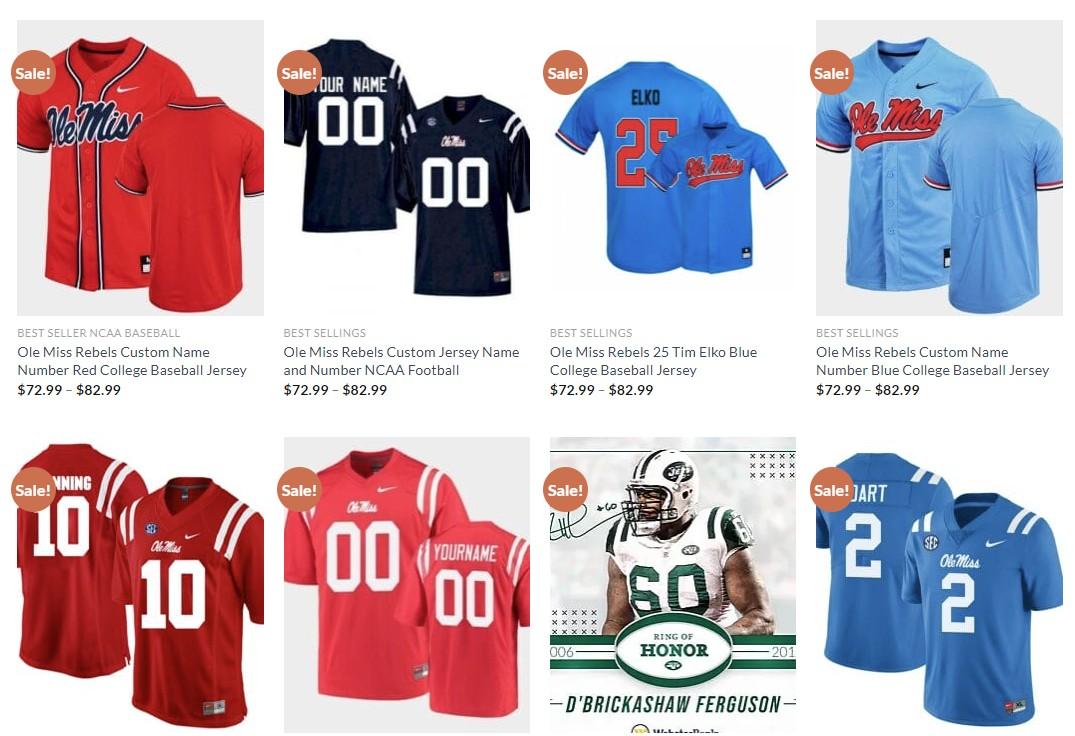Open Ole Miss Rebels Custom Name Red Baseball Jersey link
The image size is (1075, 736).
(x=132, y=361)
